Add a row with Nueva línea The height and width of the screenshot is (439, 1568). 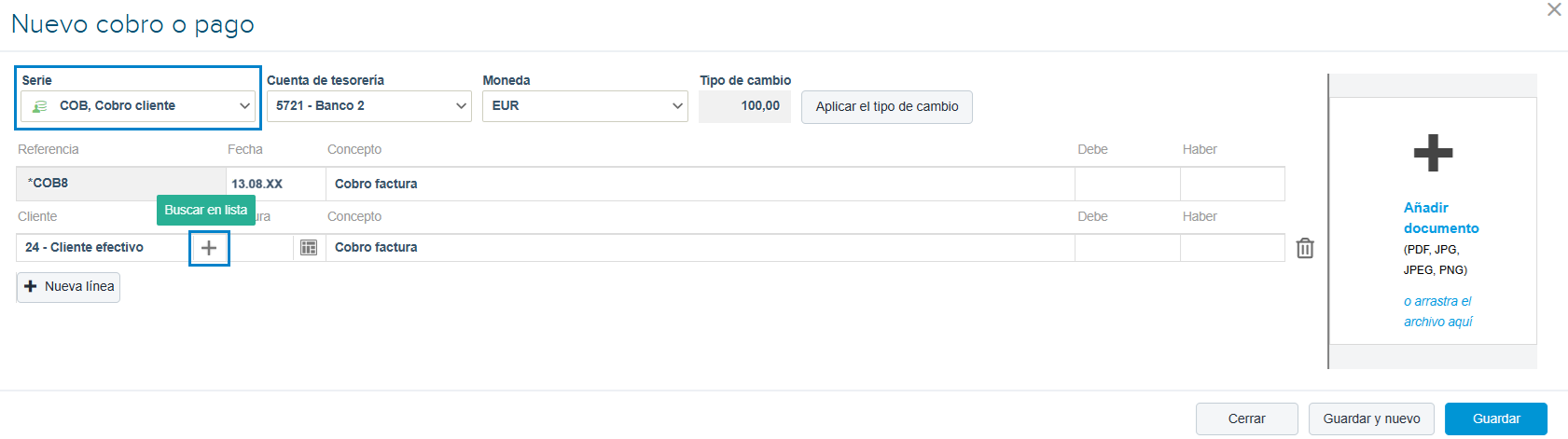pos(68,287)
